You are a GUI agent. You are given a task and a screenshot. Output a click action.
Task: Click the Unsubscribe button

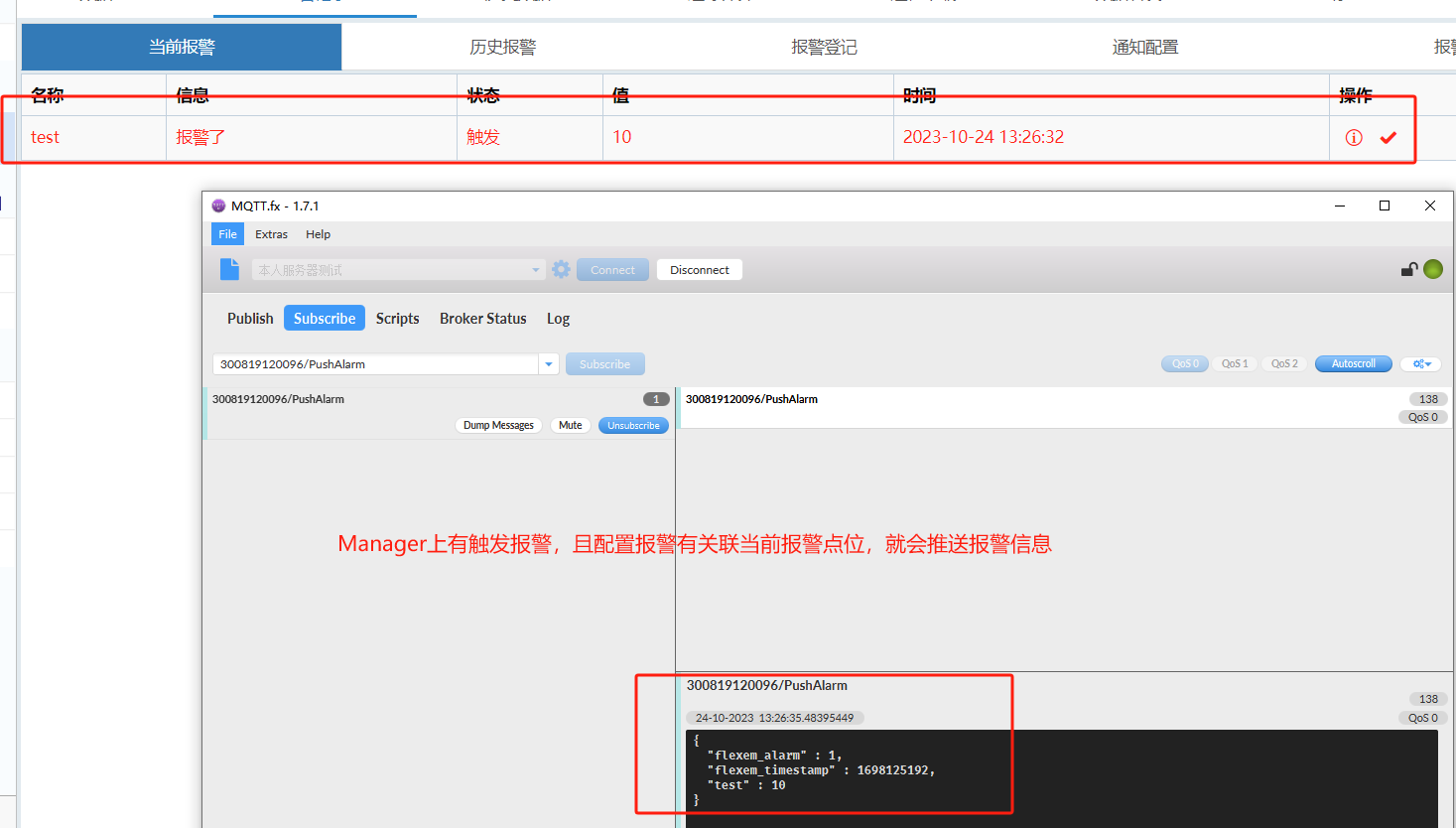click(633, 425)
